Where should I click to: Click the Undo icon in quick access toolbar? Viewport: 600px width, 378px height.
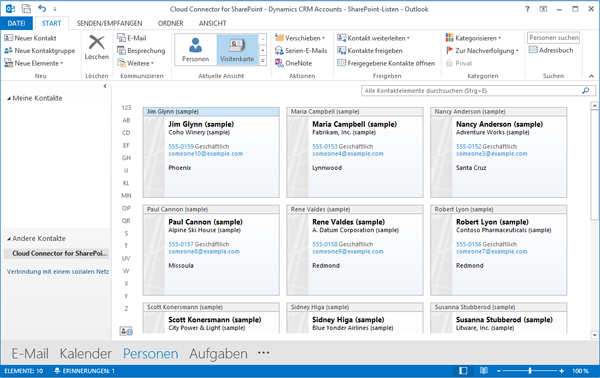42,8
